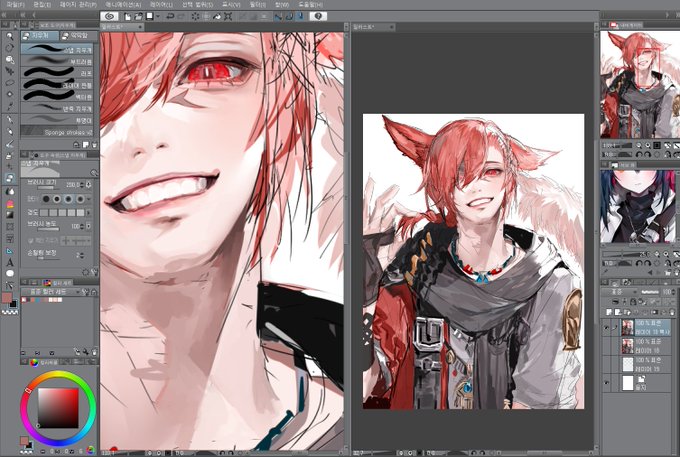This screenshot has width=680, height=457.
Task: Delete sub tool with trash icon
Action: pyautogui.click(x=94, y=144)
